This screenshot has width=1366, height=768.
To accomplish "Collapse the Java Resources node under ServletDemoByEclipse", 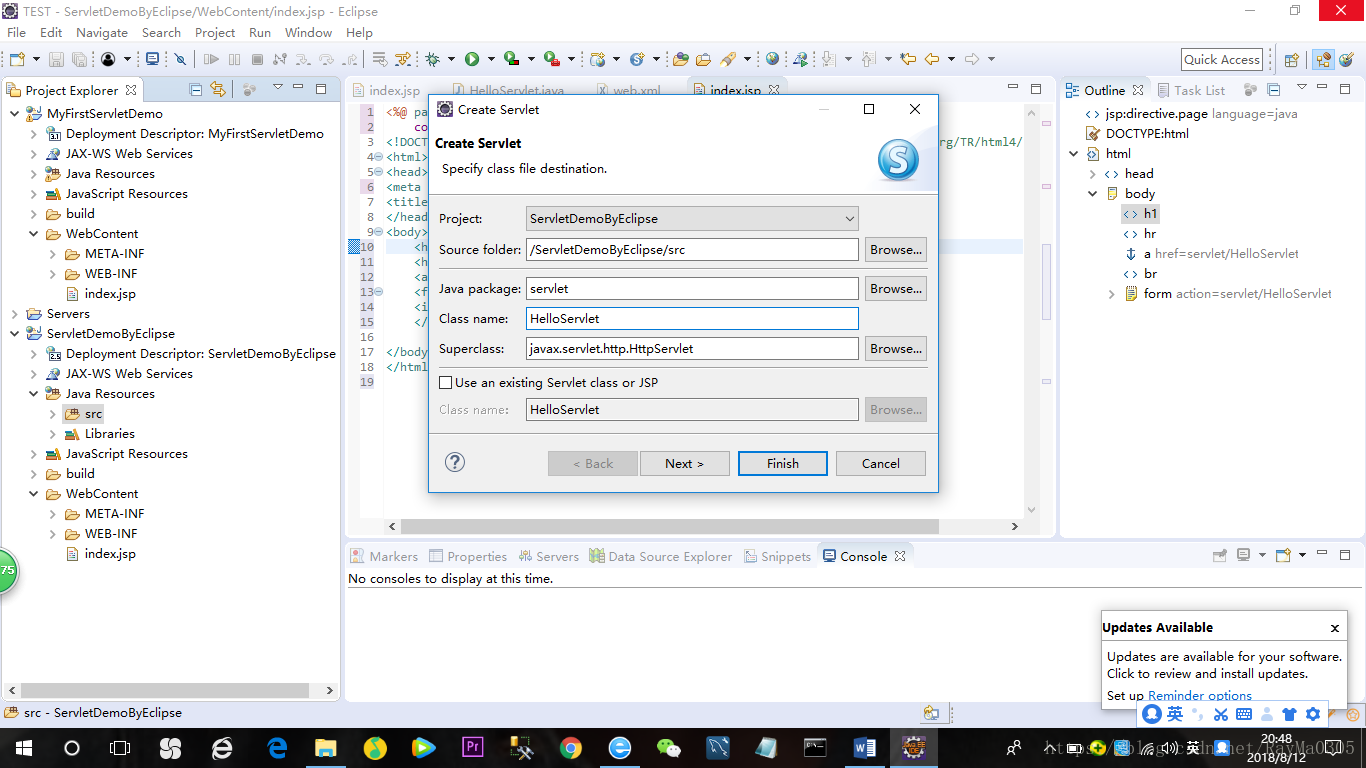I will pos(33,393).
